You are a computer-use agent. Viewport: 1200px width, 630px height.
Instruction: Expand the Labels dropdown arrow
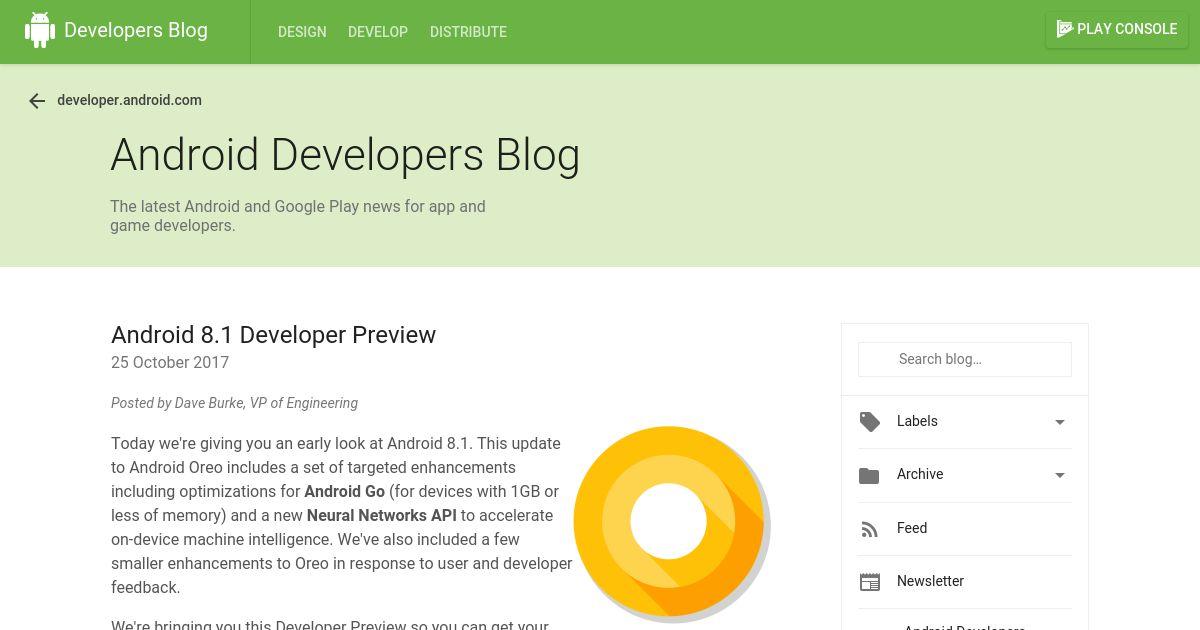(x=1060, y=422)
